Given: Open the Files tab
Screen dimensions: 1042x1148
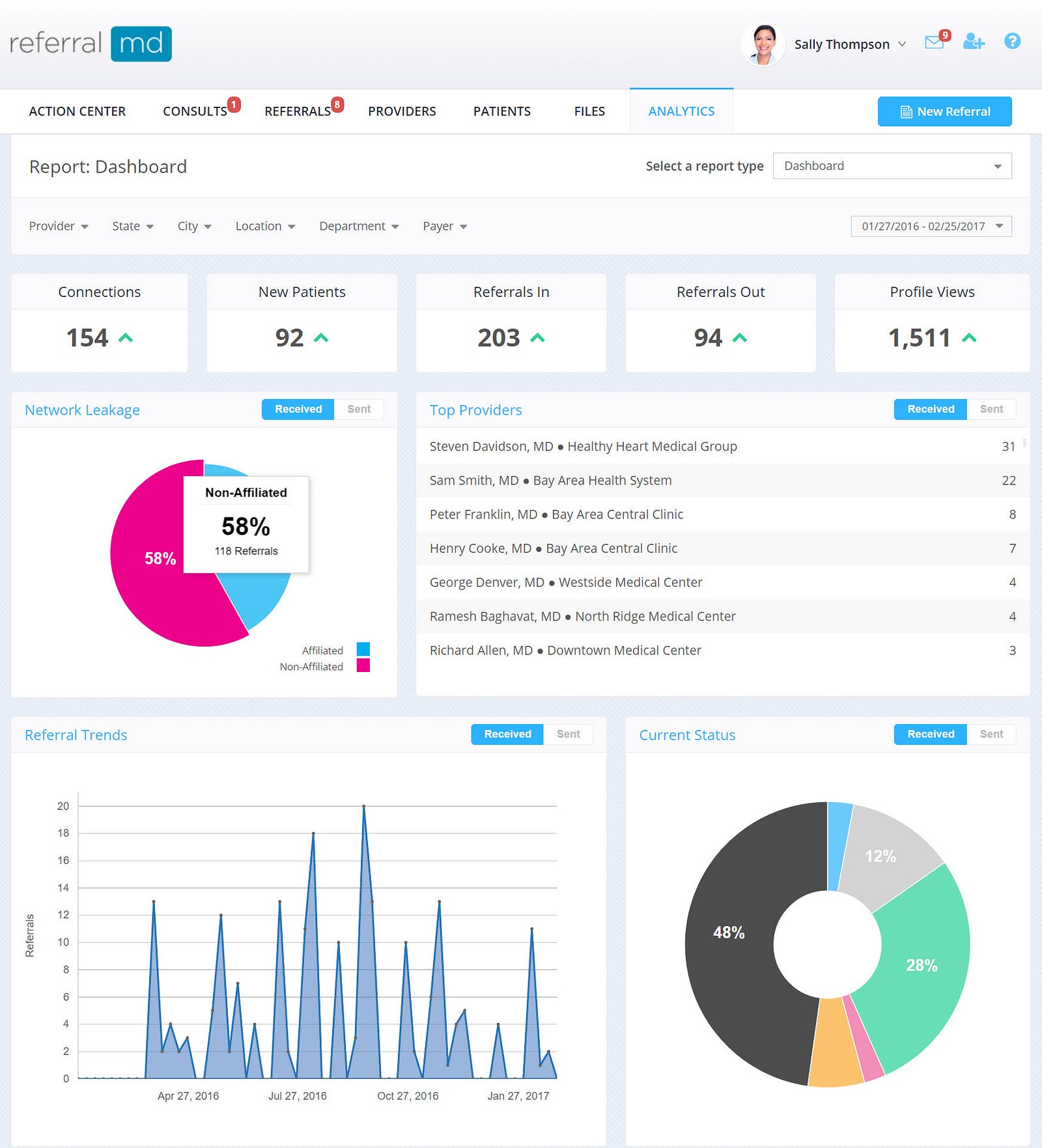Looking at the screenshot, I should tap(589, 111).
